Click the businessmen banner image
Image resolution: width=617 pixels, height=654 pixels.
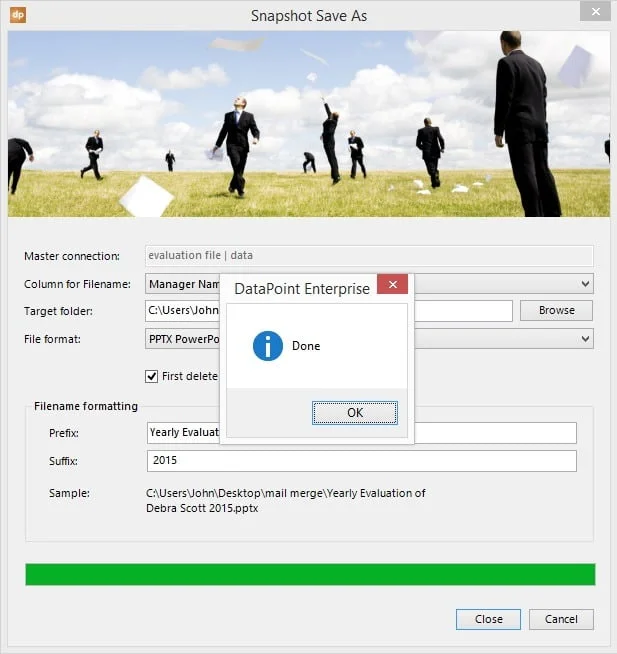(x=308, y=123)
